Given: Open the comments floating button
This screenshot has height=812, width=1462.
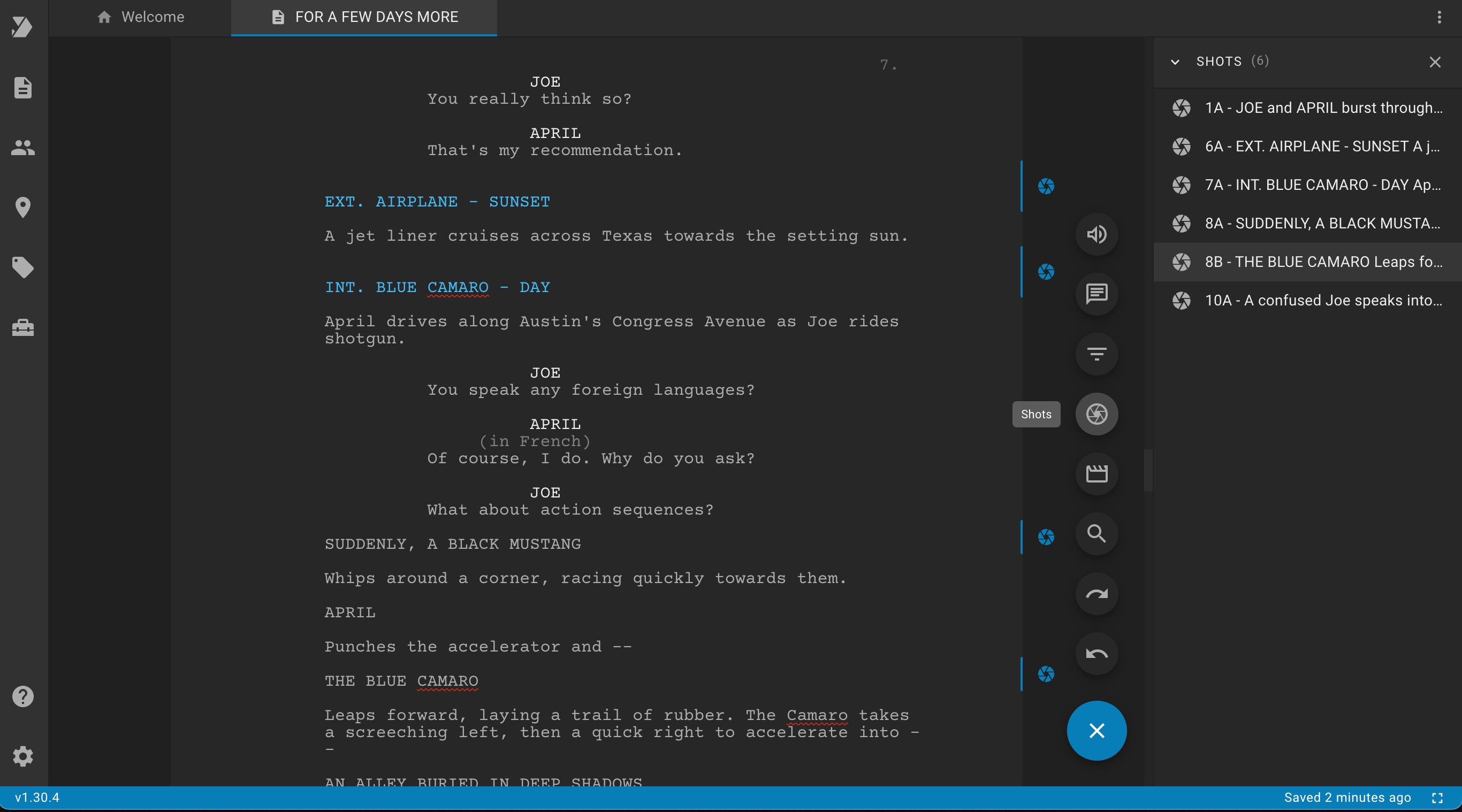Looking at the screenshot, I should click(1096, 294).
